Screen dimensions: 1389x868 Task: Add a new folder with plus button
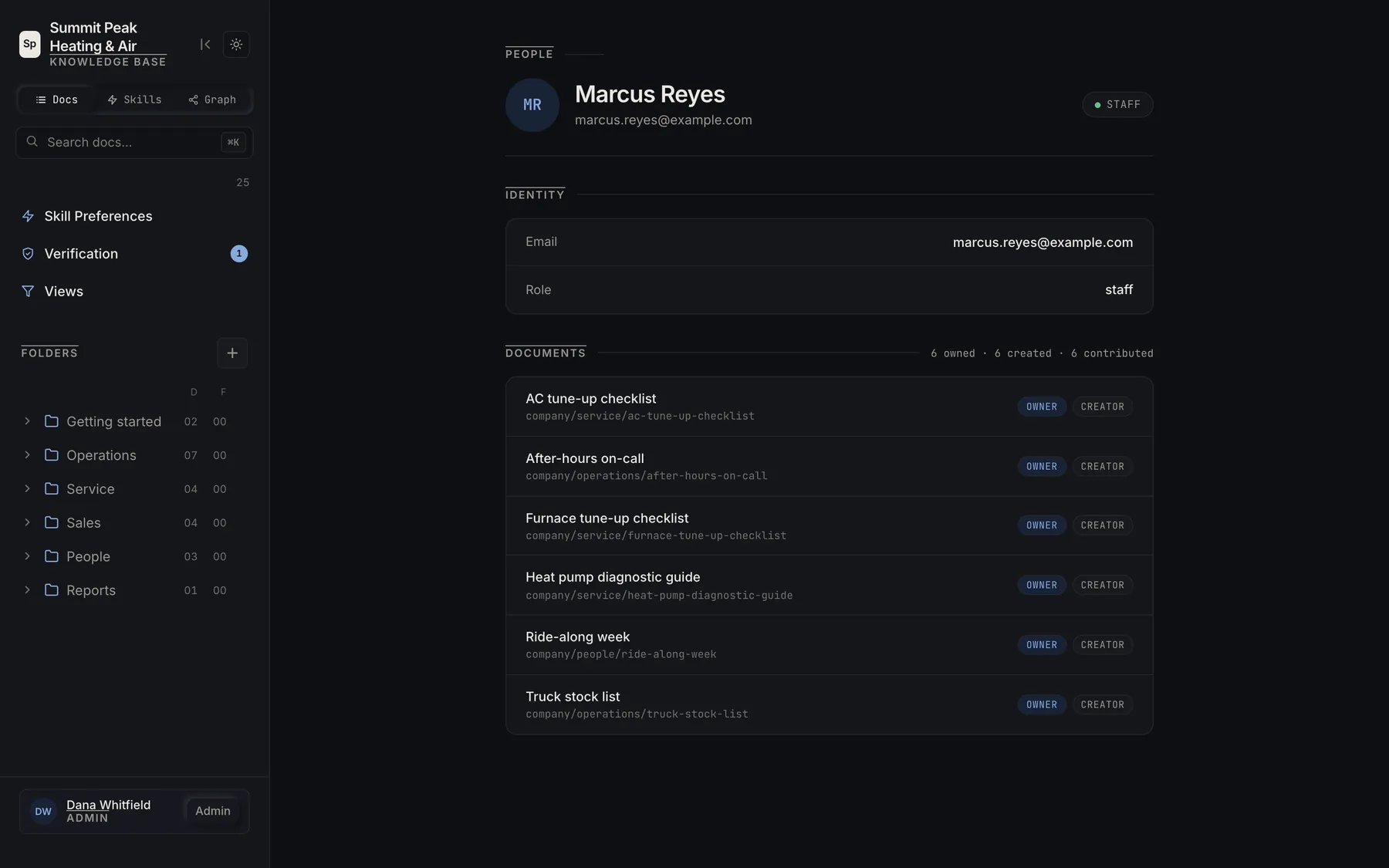(232, 353)
